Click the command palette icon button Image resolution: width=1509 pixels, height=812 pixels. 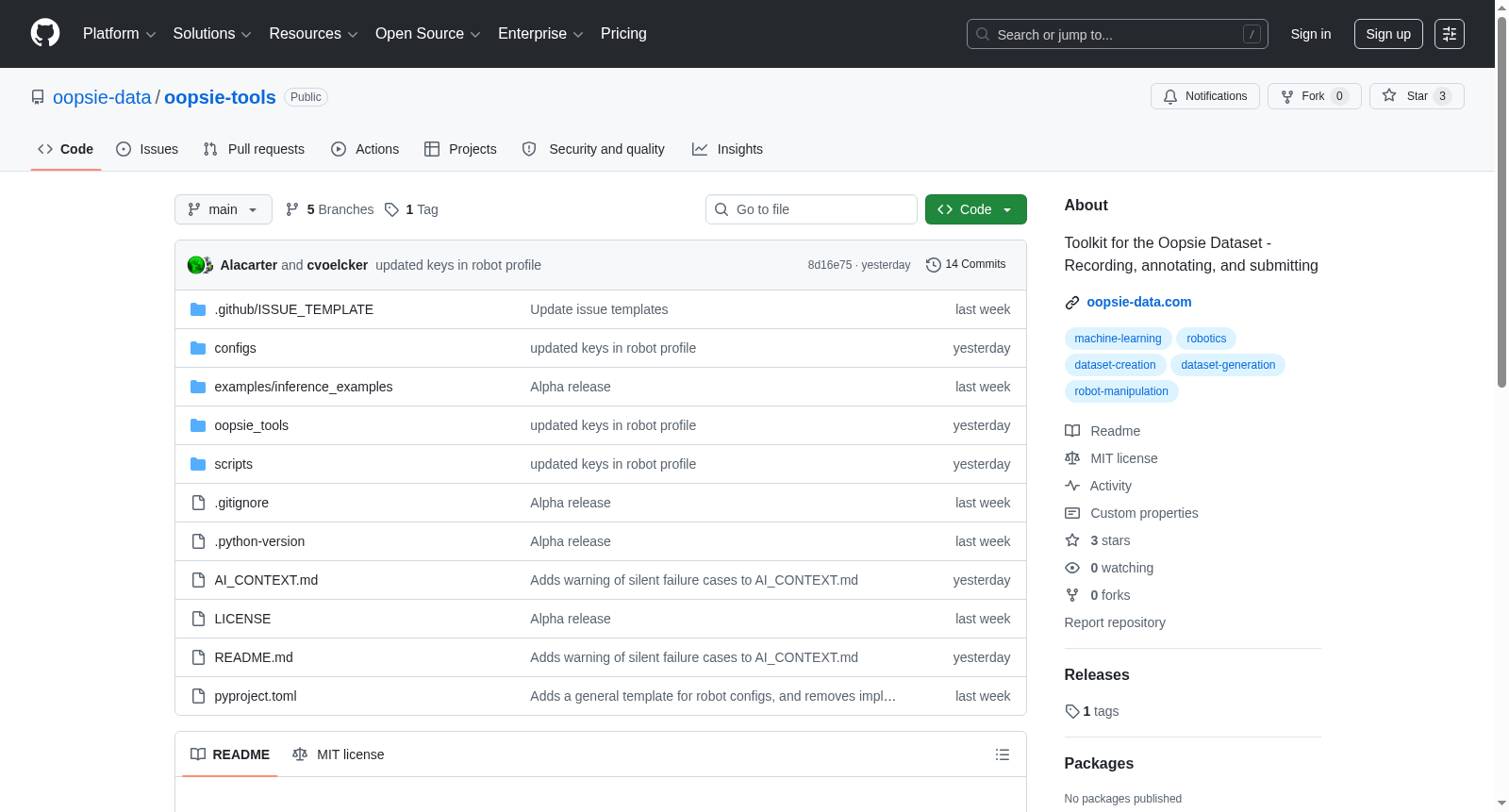(1449, 34)
